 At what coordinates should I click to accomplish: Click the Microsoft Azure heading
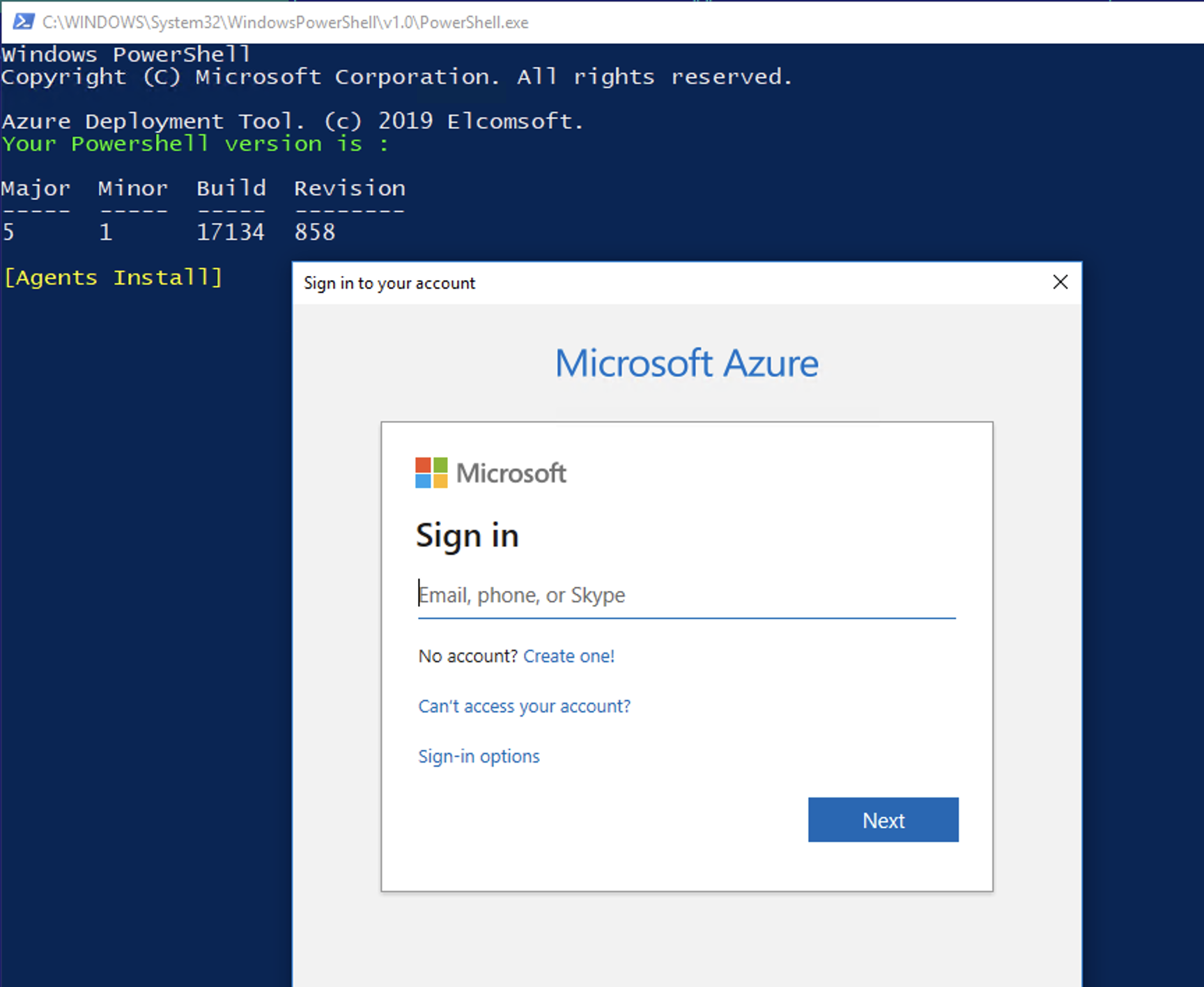686,363
